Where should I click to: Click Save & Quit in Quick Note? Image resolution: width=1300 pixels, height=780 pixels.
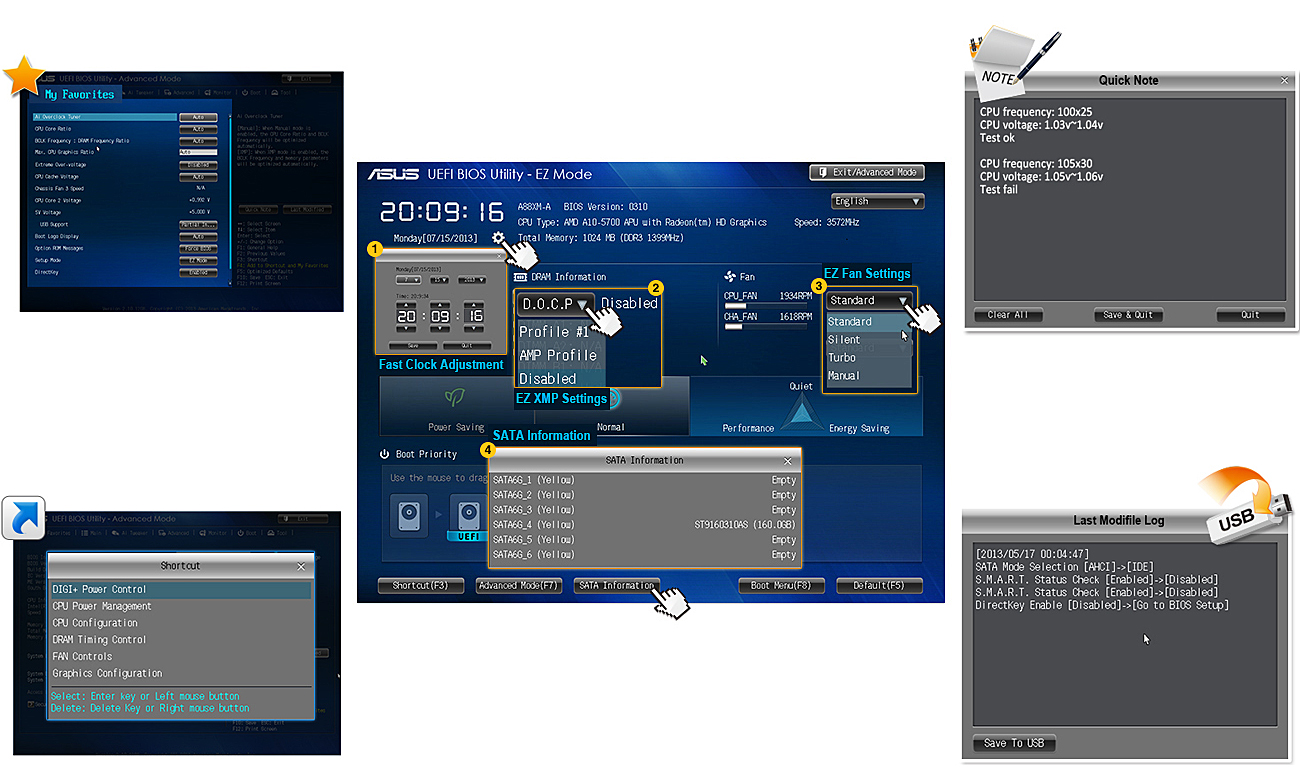(x=1128, y=315)
